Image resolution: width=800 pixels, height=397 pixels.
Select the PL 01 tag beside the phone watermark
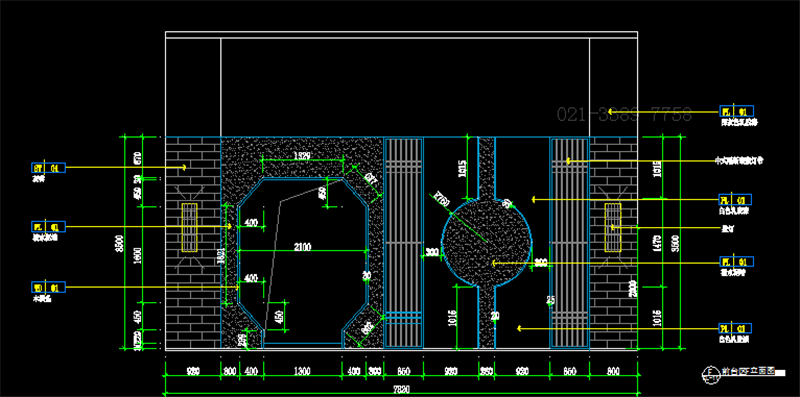pyautogui.click(x=736, y=111)
